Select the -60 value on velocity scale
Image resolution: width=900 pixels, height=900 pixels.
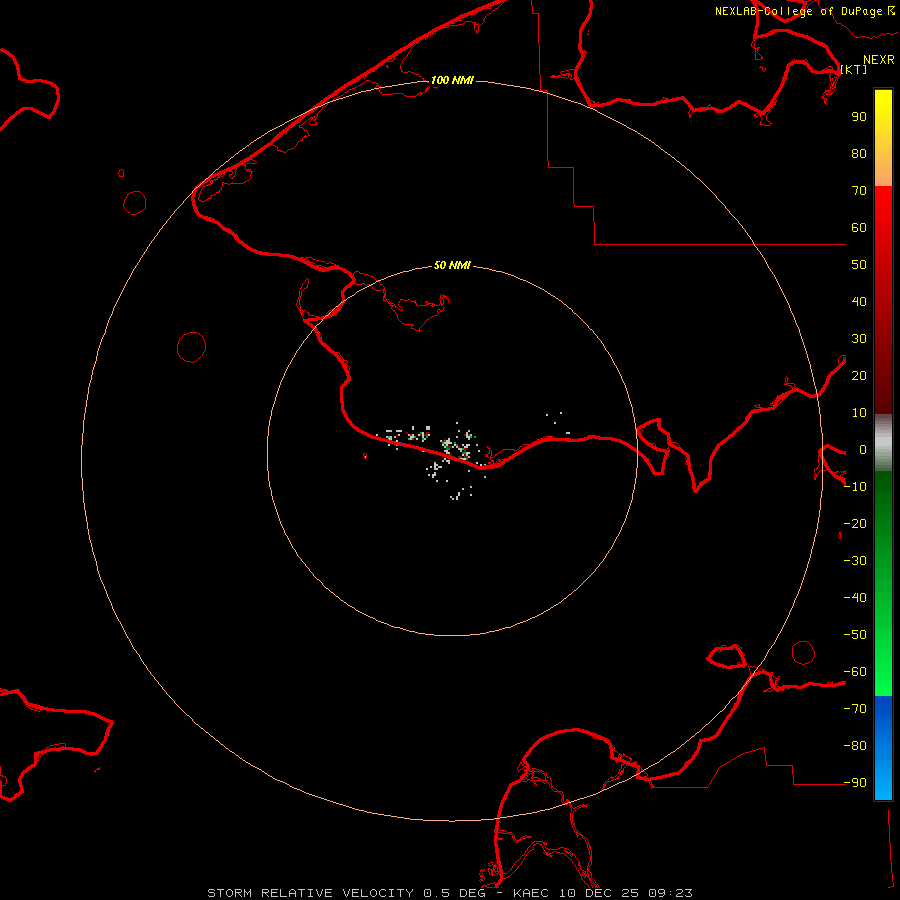click(855, 672)
